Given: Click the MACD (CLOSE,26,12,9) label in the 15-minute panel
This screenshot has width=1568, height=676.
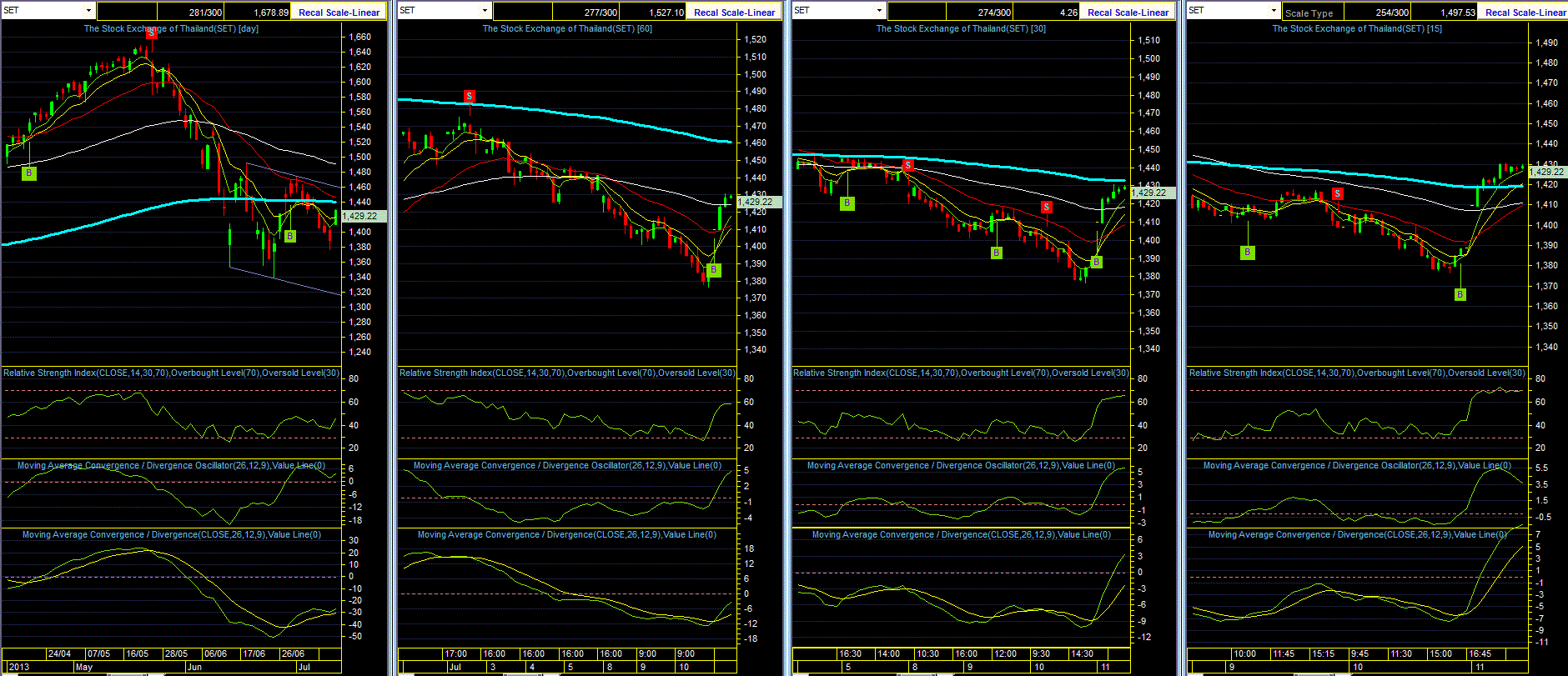Looking at the screenshot, I should 1358,534.
